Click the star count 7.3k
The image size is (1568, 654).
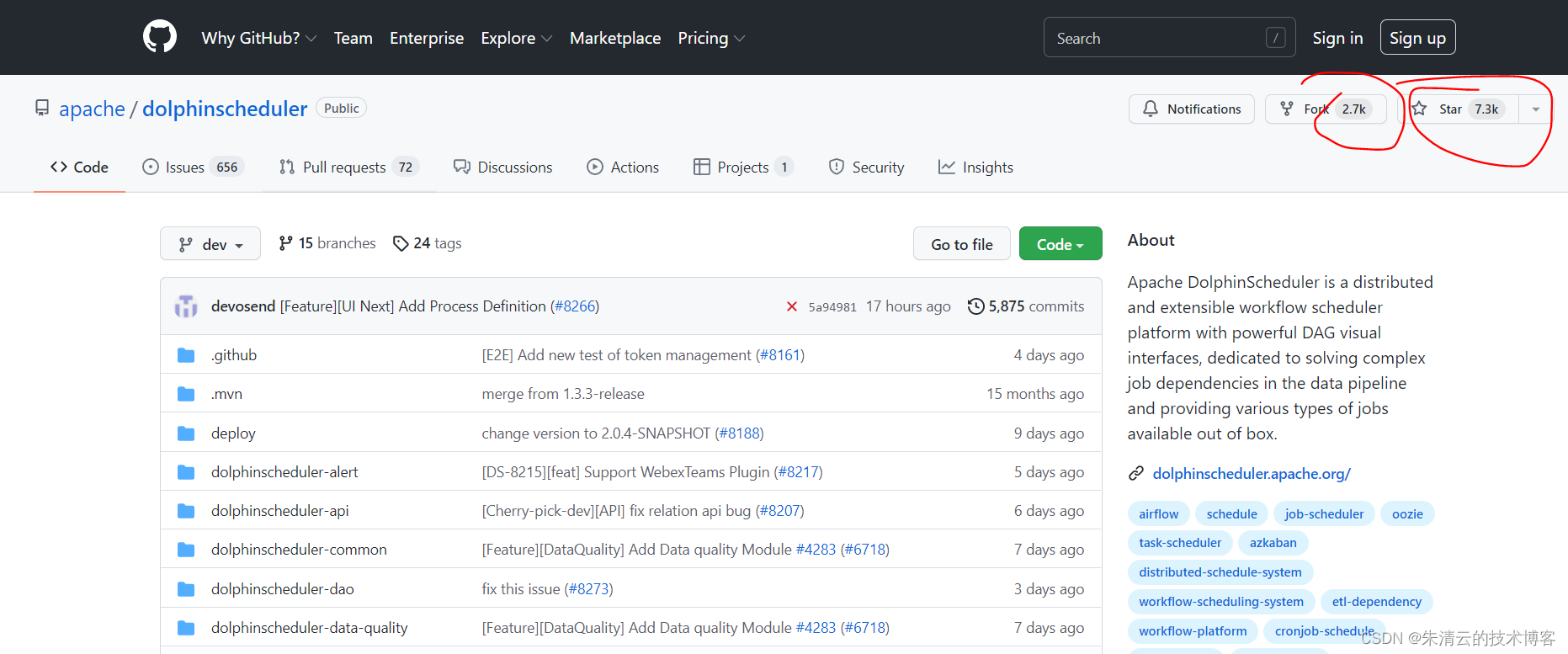[x=1486, y=109]
